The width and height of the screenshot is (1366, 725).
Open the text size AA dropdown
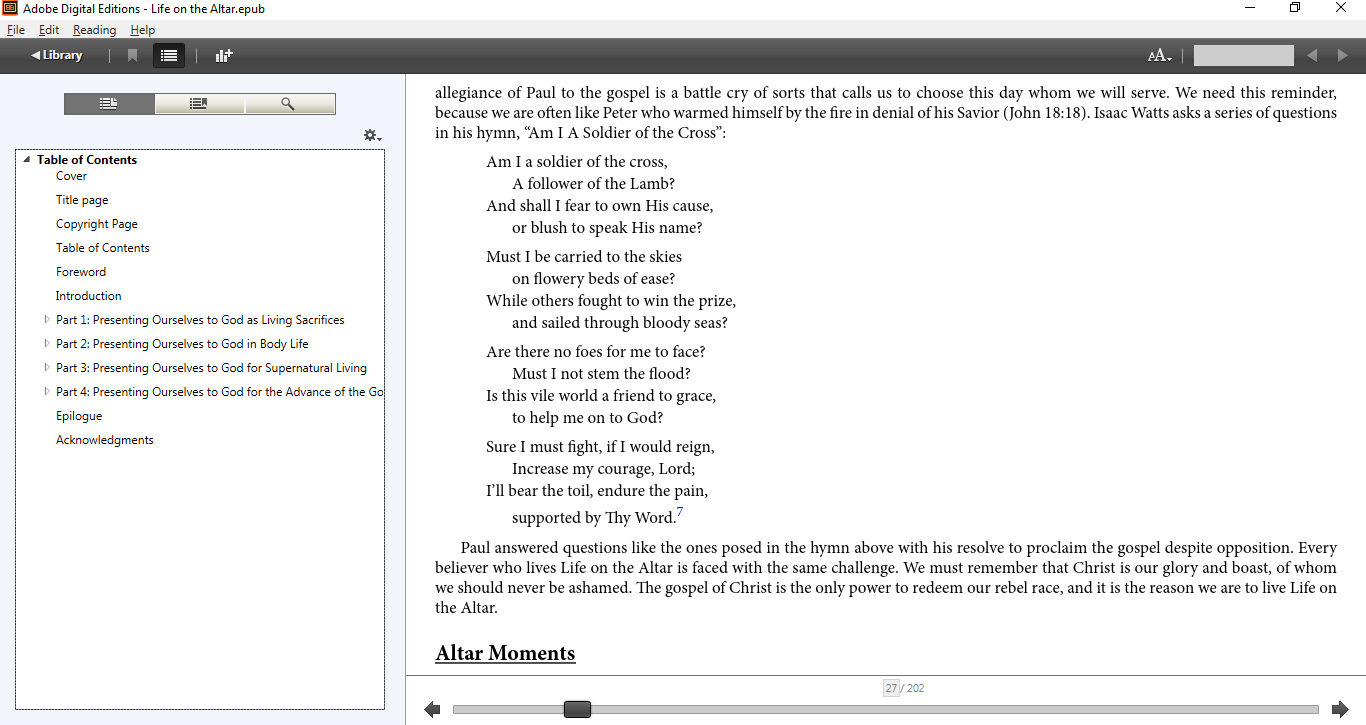[1160, 56]
